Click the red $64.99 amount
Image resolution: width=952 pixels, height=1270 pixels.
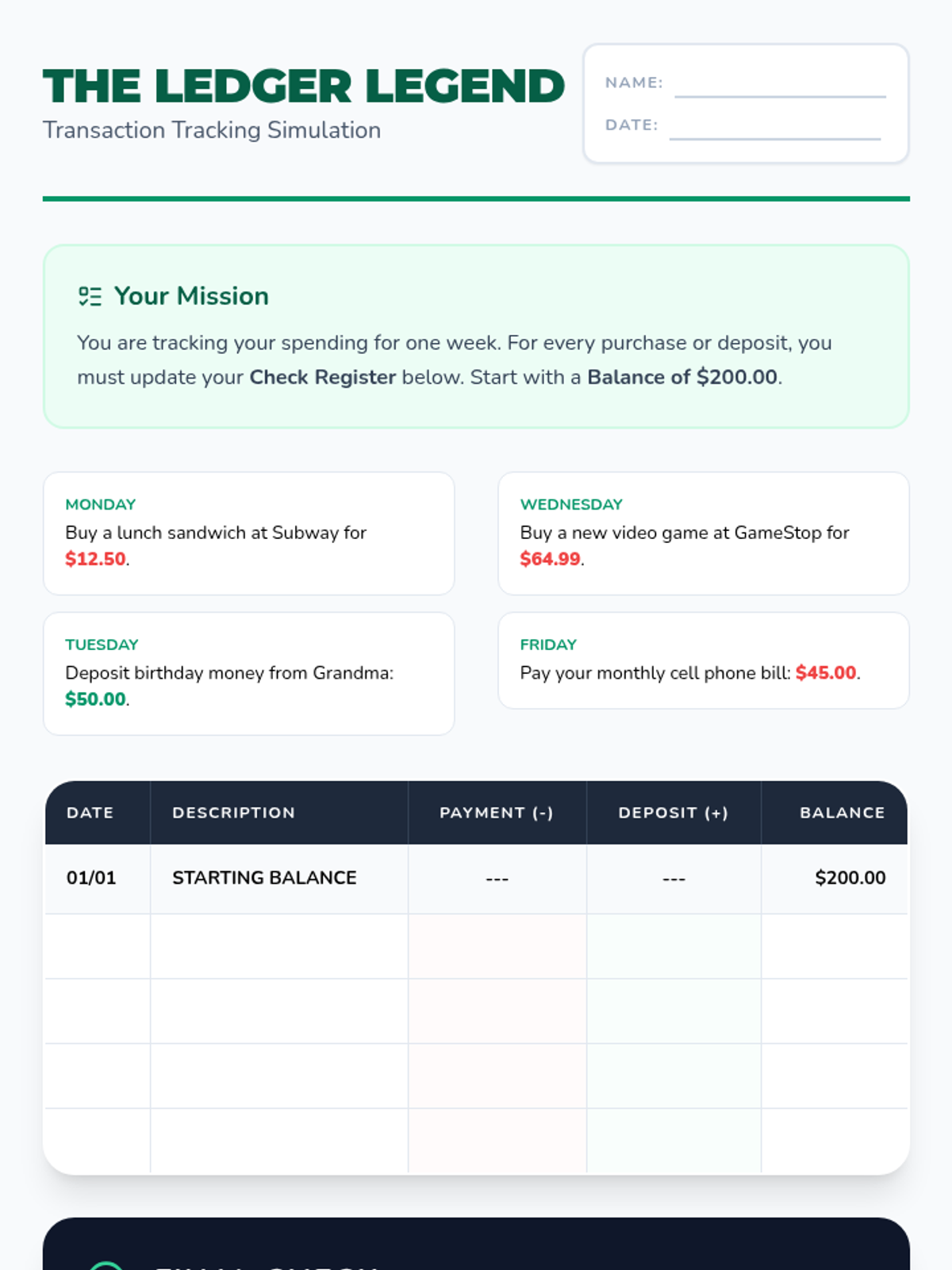click(551, 559)
